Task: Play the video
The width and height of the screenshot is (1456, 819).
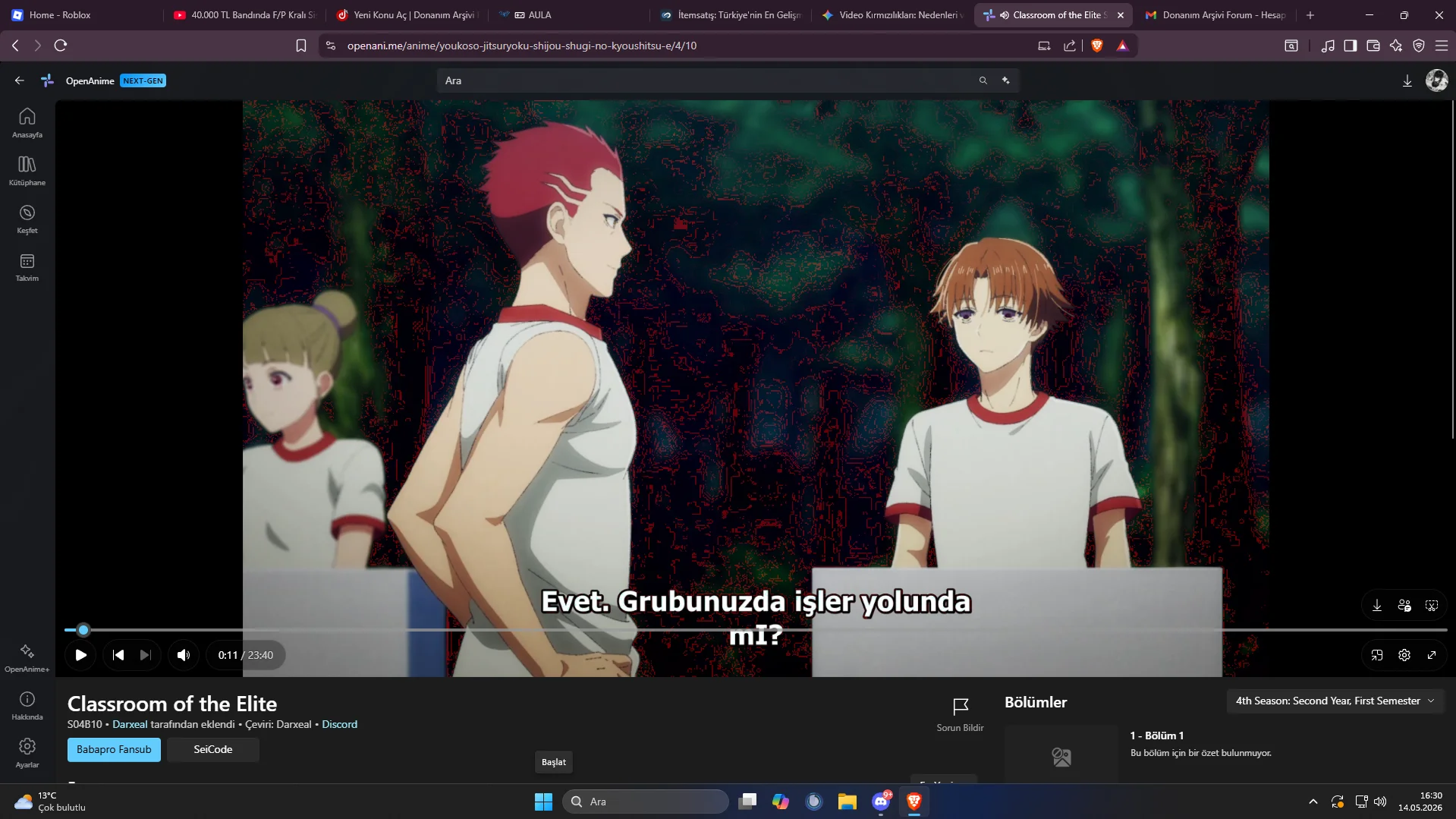Action: tap(81, 655)
